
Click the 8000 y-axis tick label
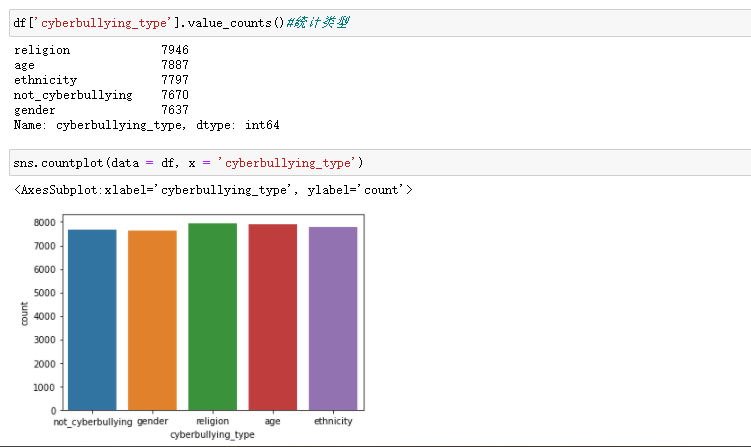click(x=45, y=222)
